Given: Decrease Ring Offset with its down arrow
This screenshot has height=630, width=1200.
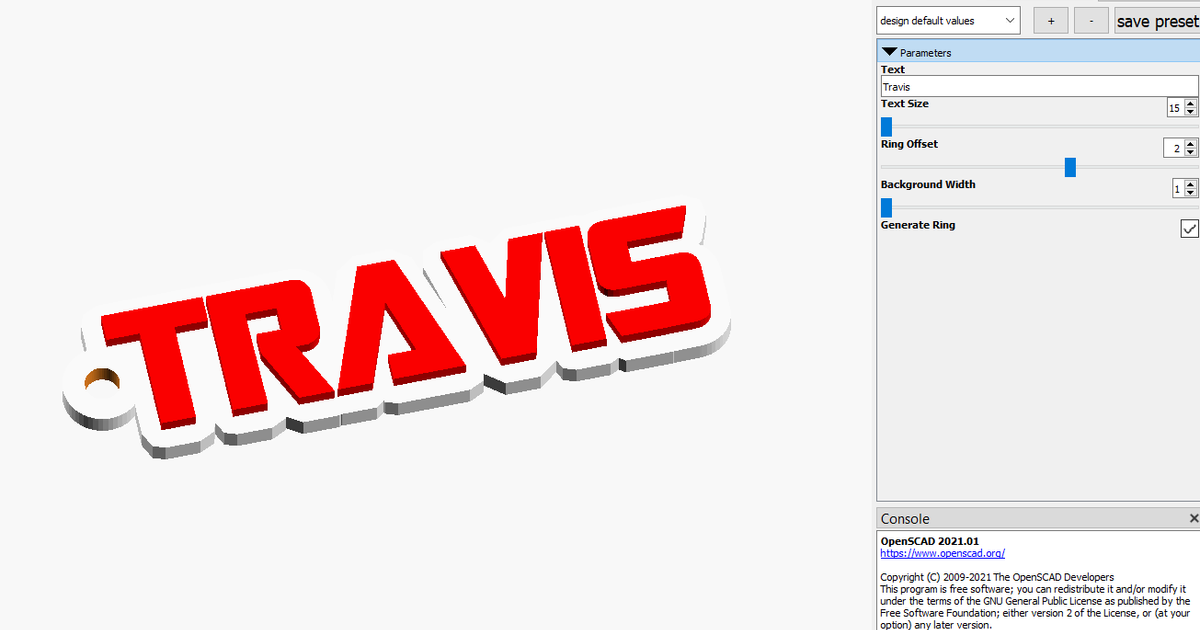Looking at the screenshot, I should tap(1192, 151).
